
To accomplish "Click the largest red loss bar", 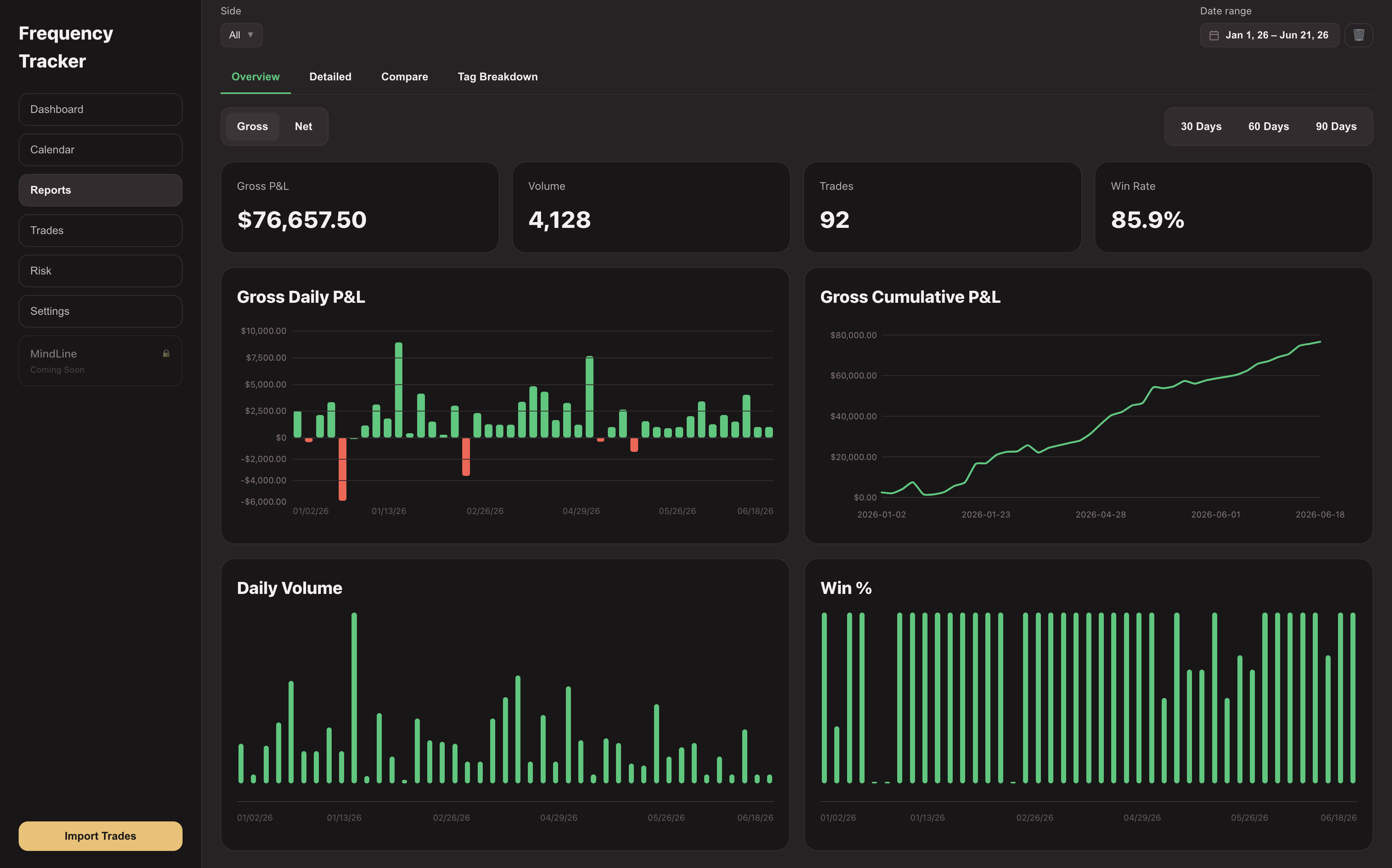I will [x=342, y=469].
